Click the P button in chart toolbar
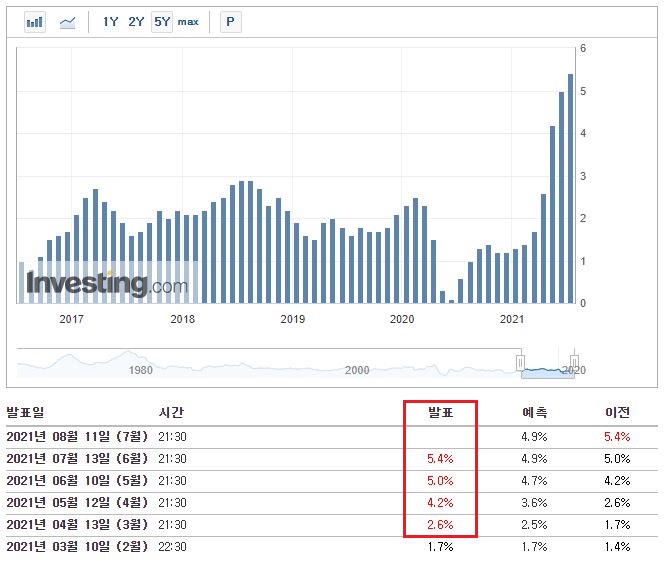Viewport: 664px width, 563px height. [x=231, y=22]
